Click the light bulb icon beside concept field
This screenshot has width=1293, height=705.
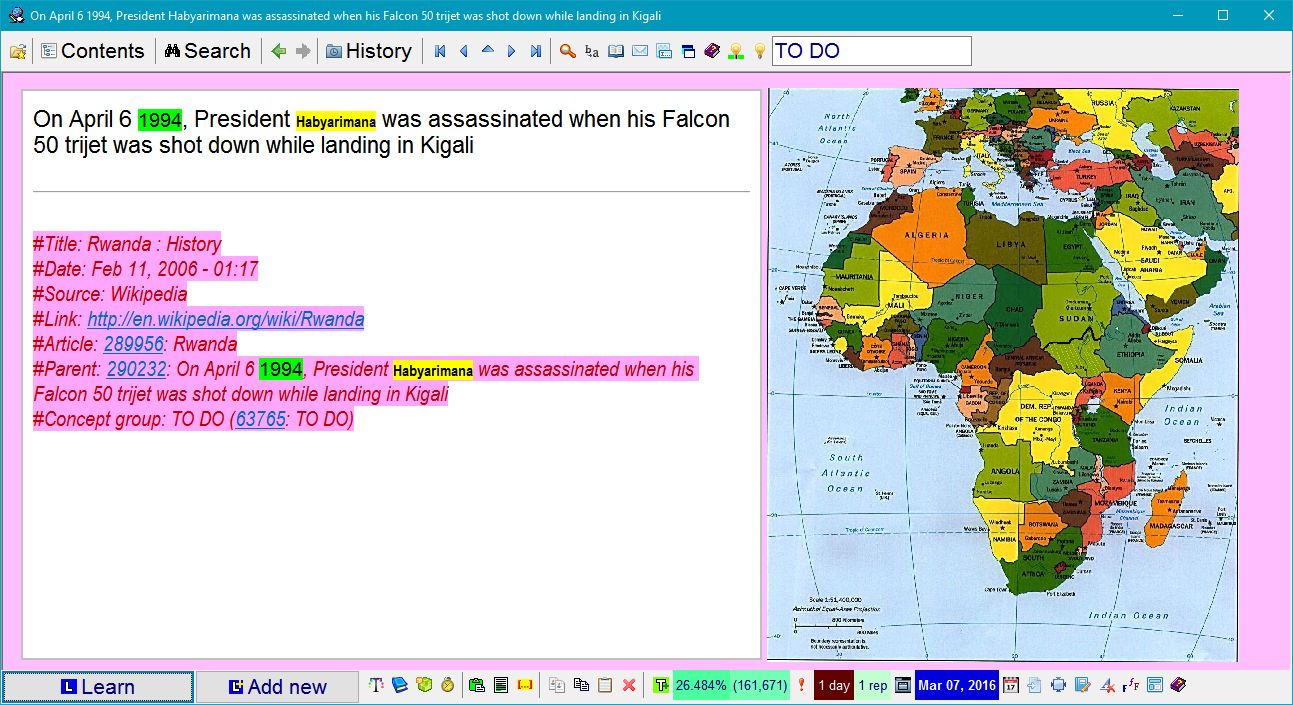759,51
